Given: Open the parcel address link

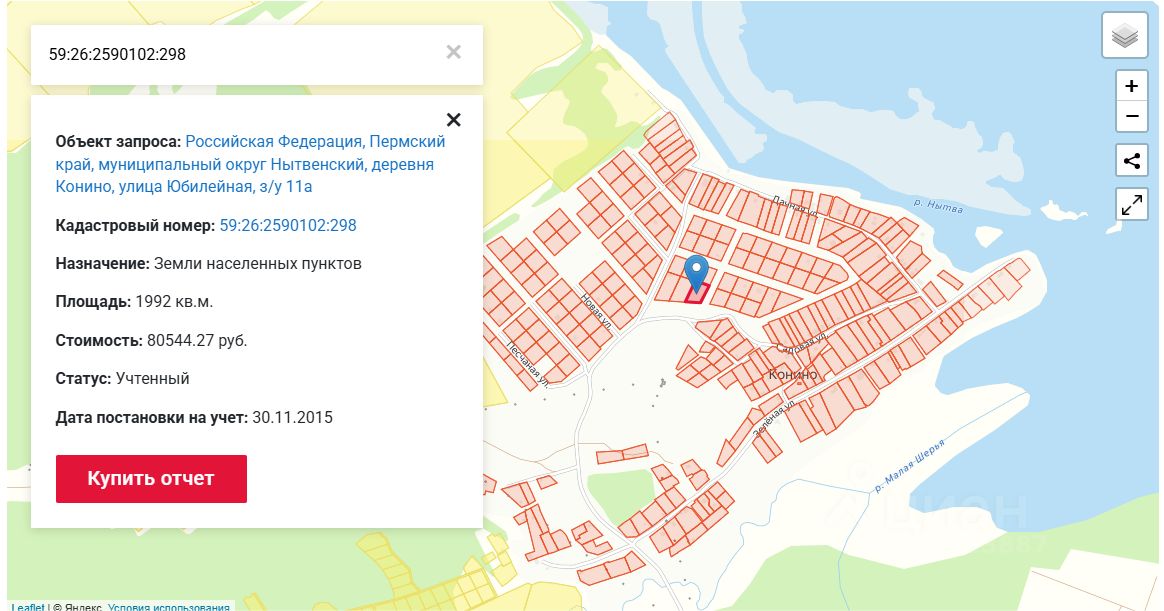Looking at the screenshot, I should point(250,164).
